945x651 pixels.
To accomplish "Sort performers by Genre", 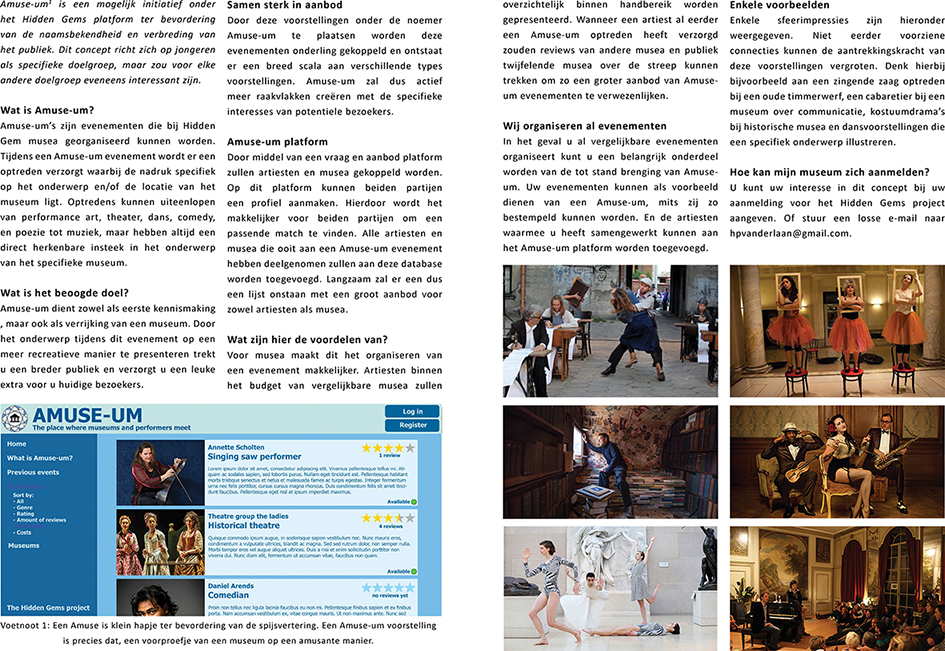I will click(24, 508).
